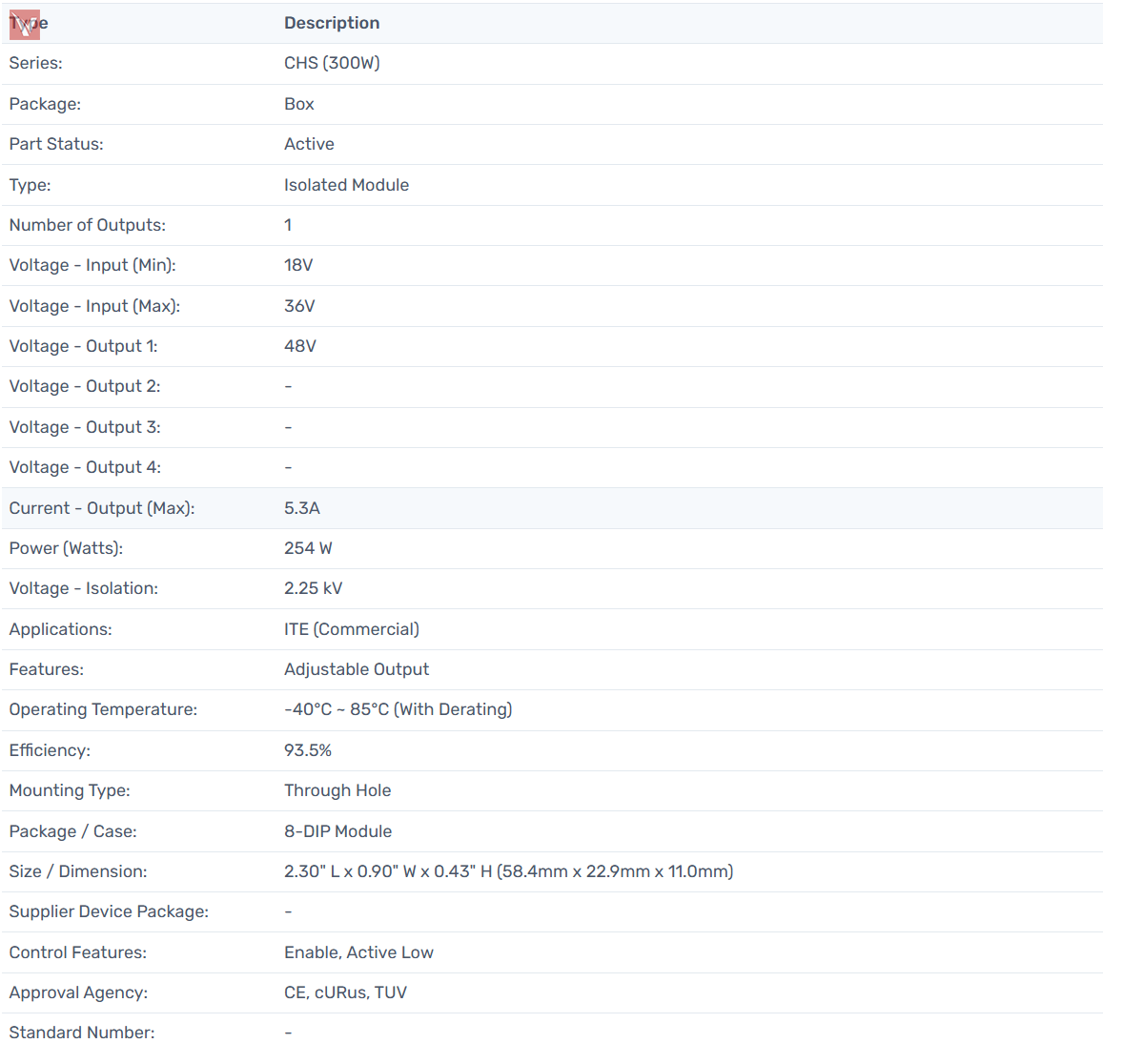Screen dimensions: 1123x1064
Task: Select the CHS (300W) series value
Action: point(332,63)
